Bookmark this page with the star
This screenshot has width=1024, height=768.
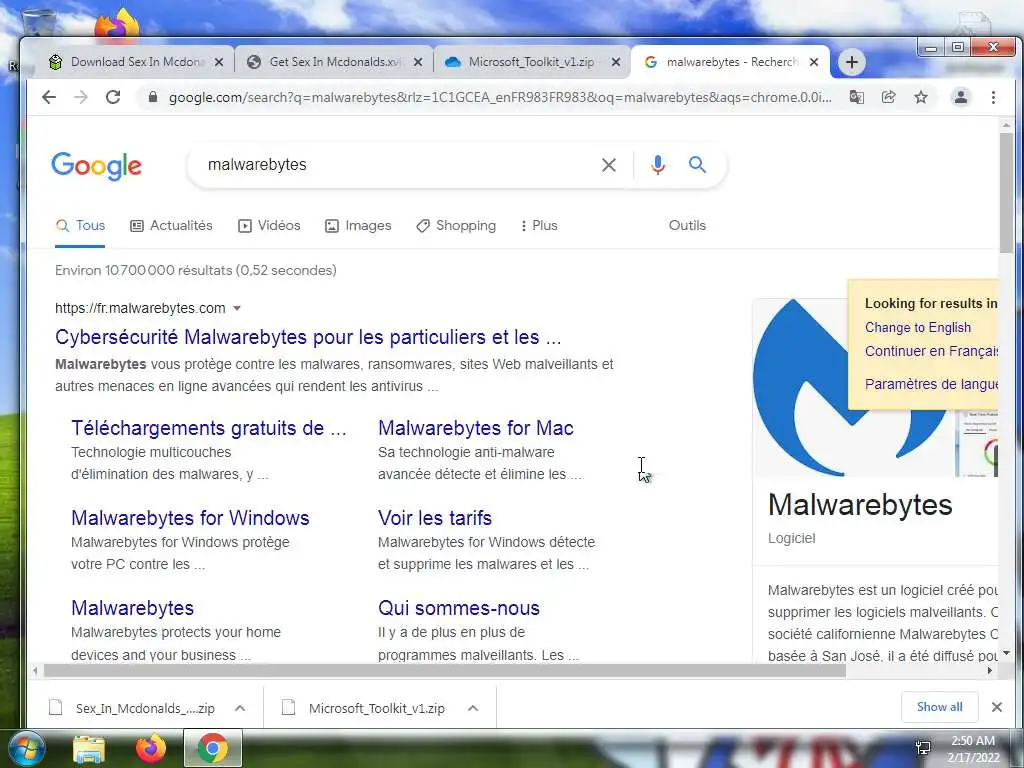[x=921, y=97]
